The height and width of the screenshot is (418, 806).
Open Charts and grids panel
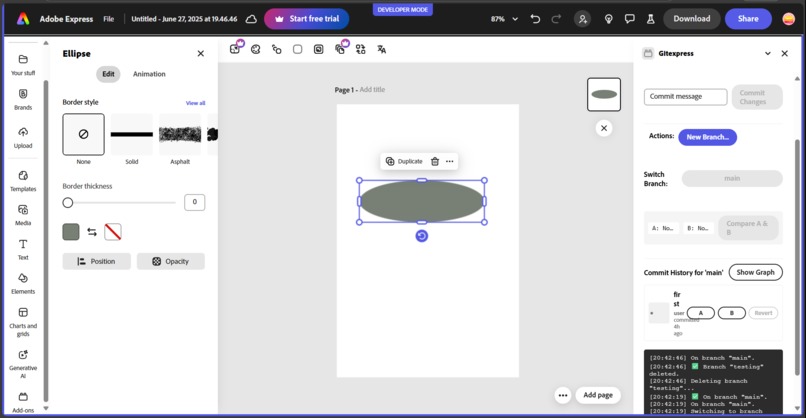(x=23, y=321)
